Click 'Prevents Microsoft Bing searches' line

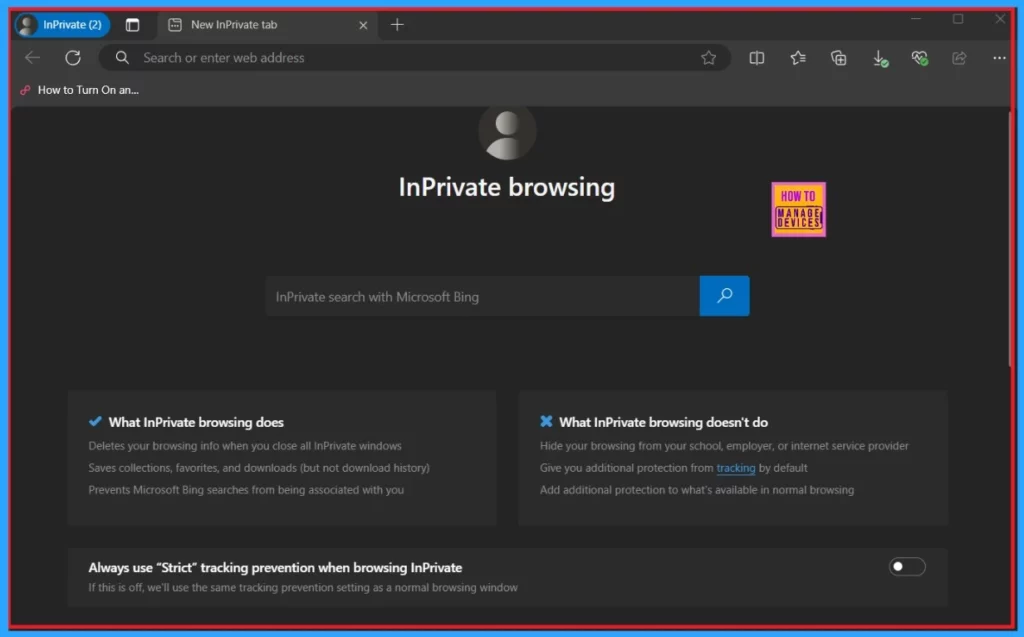click(246, 489)
